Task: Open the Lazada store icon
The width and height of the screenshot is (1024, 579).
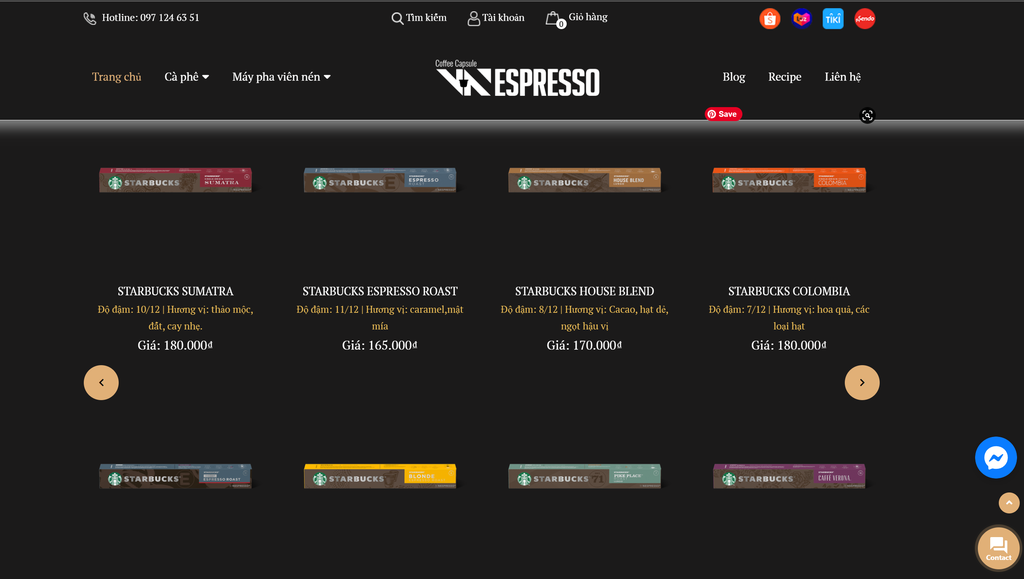Action: 801,19
